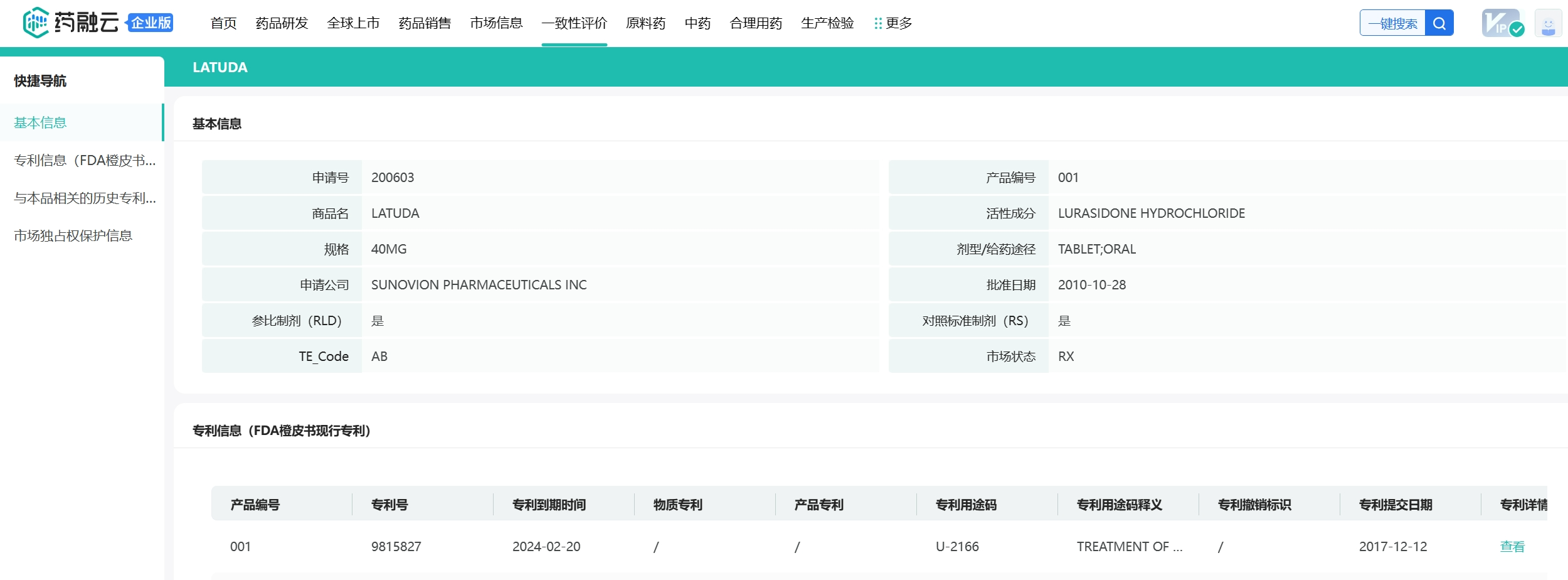Click the 企业版 enterprise badge
Image resolution: width=1568 pixels, height=580 pixels.
151,23
